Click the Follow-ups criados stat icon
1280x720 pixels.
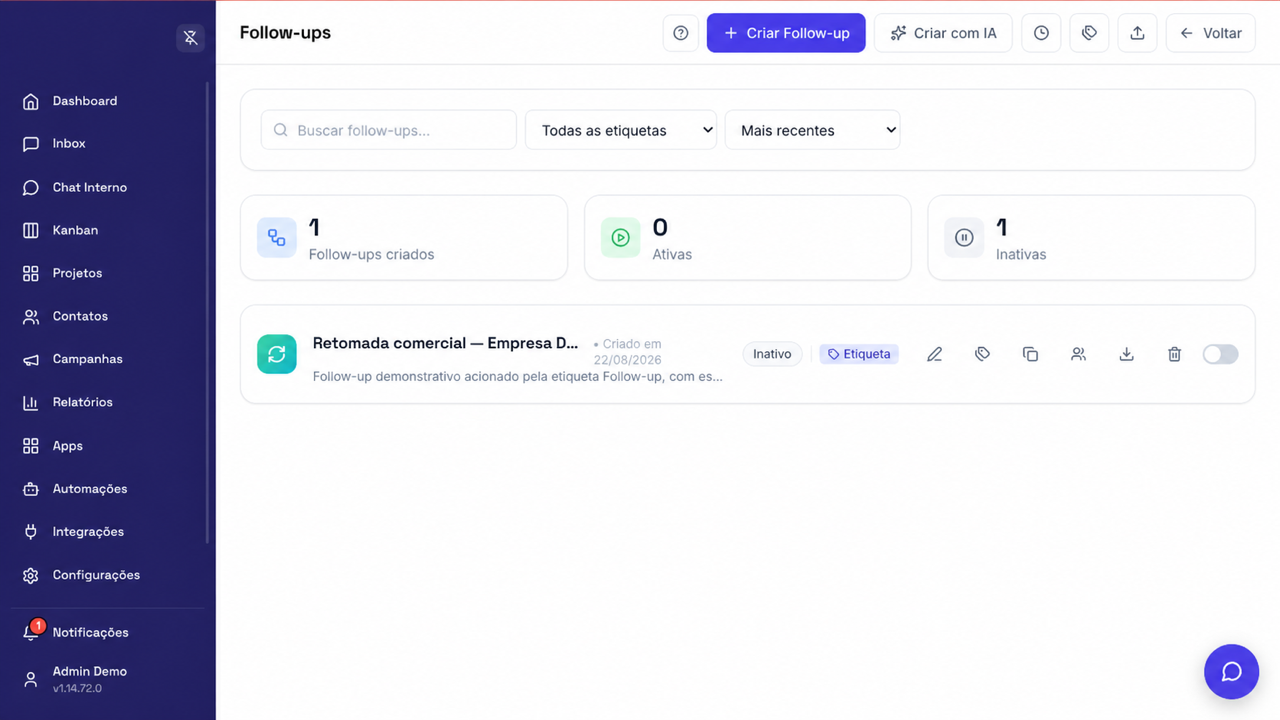(x=277, y=238)
